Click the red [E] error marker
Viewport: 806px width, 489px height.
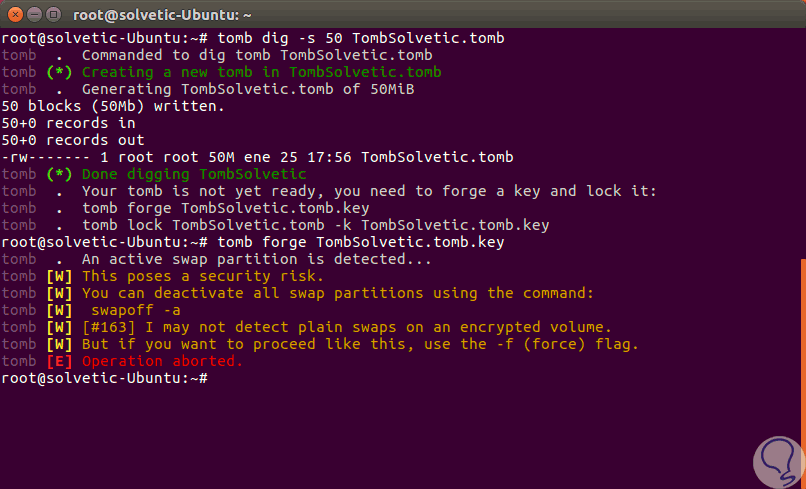point(60,361)
